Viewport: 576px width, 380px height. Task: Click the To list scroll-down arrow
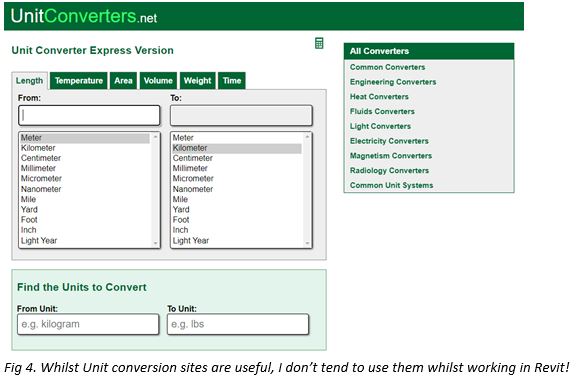(x=307, y=243)
